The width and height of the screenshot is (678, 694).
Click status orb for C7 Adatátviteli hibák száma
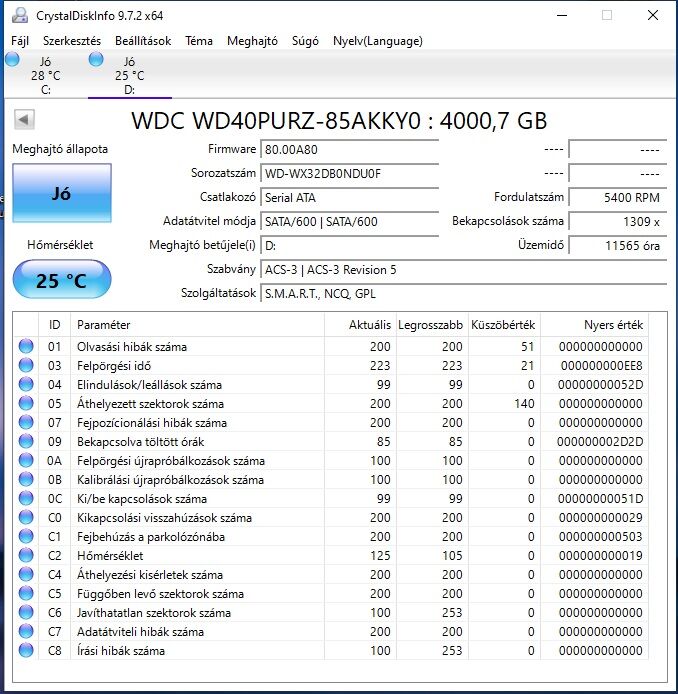pos(26,632)
